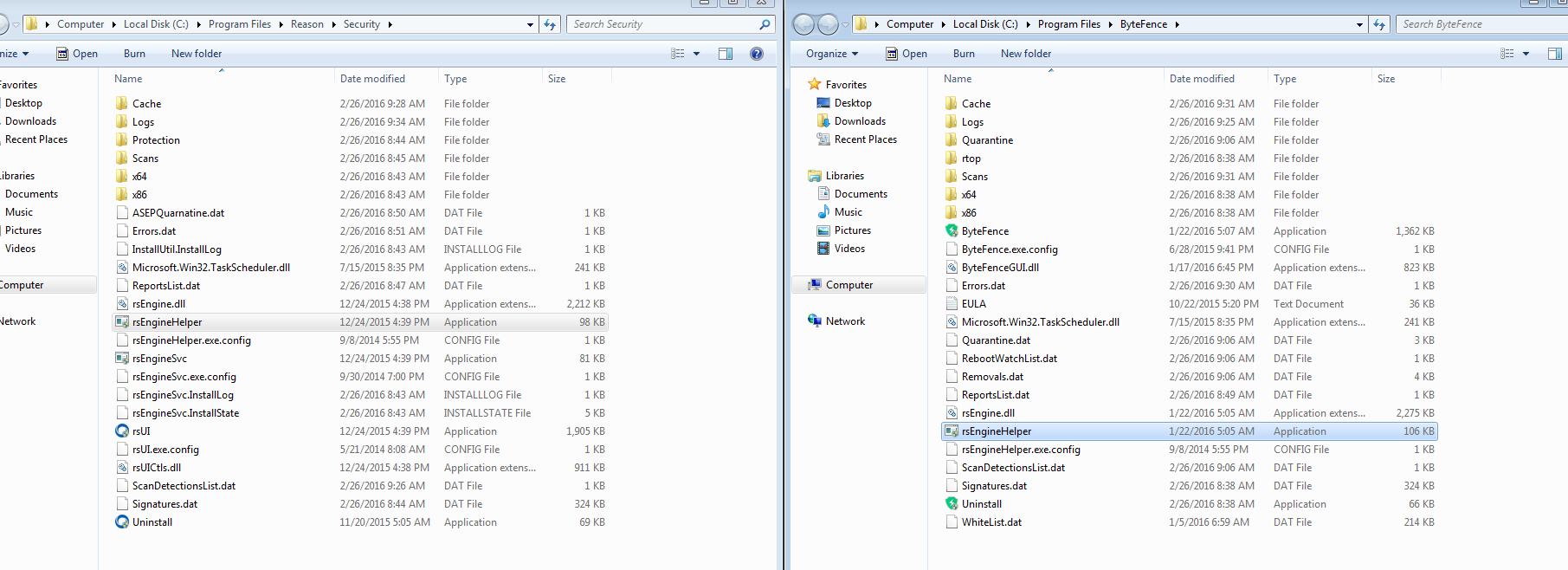The height and width of the screenshot is (570, 1568).
Task: Click the help question mark icon
Action: 756,54
